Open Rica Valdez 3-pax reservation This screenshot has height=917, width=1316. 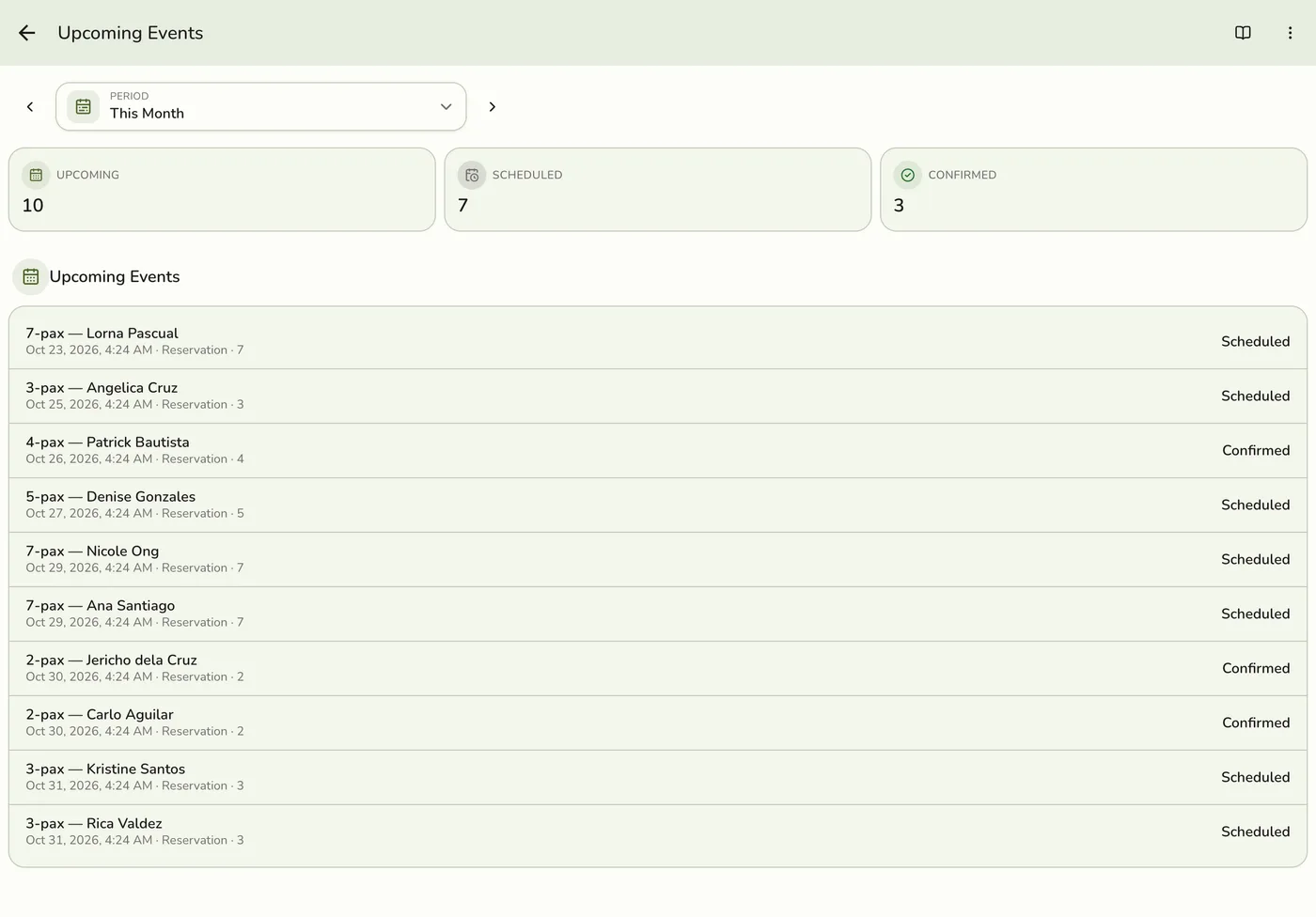coord(658,832)
